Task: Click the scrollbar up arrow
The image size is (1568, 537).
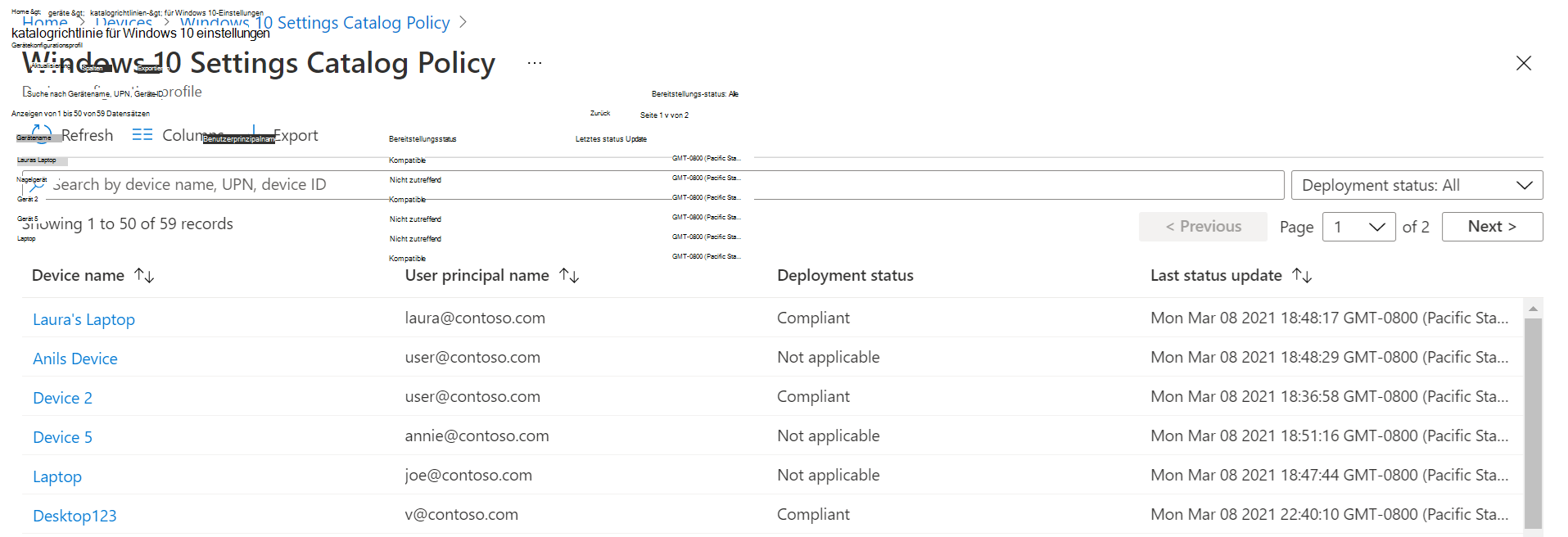Action: [x=1533, y=309]
